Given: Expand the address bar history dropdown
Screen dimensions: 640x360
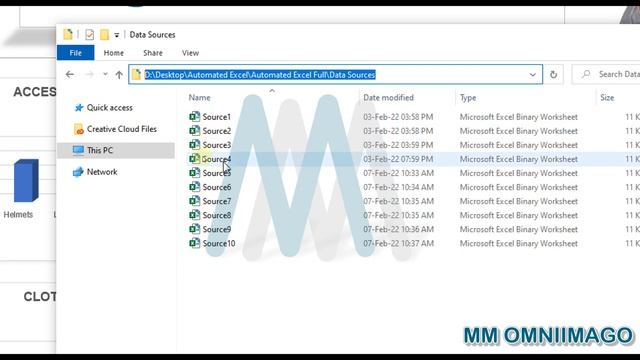Looking at the screenshot, I should 532,74.
